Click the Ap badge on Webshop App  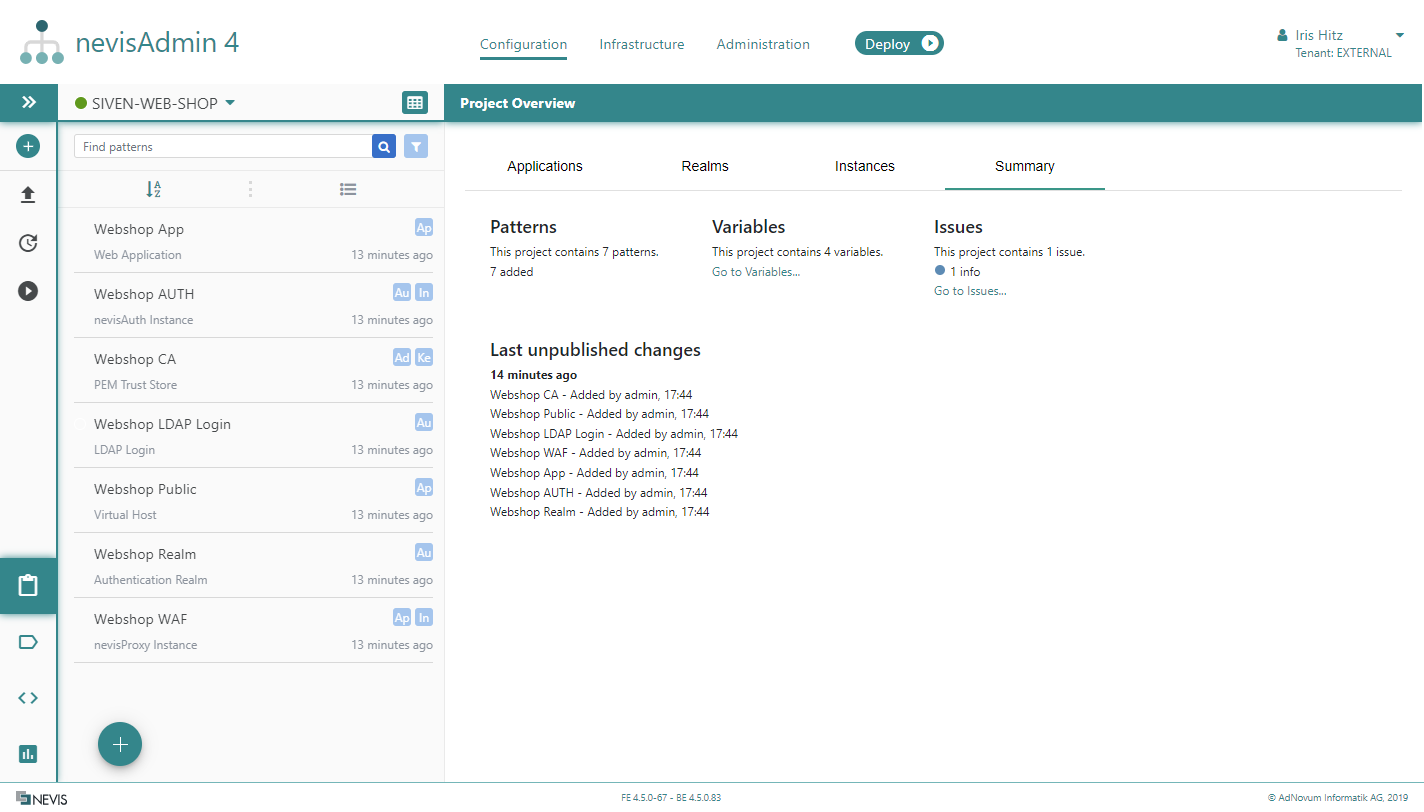[424, 228]
